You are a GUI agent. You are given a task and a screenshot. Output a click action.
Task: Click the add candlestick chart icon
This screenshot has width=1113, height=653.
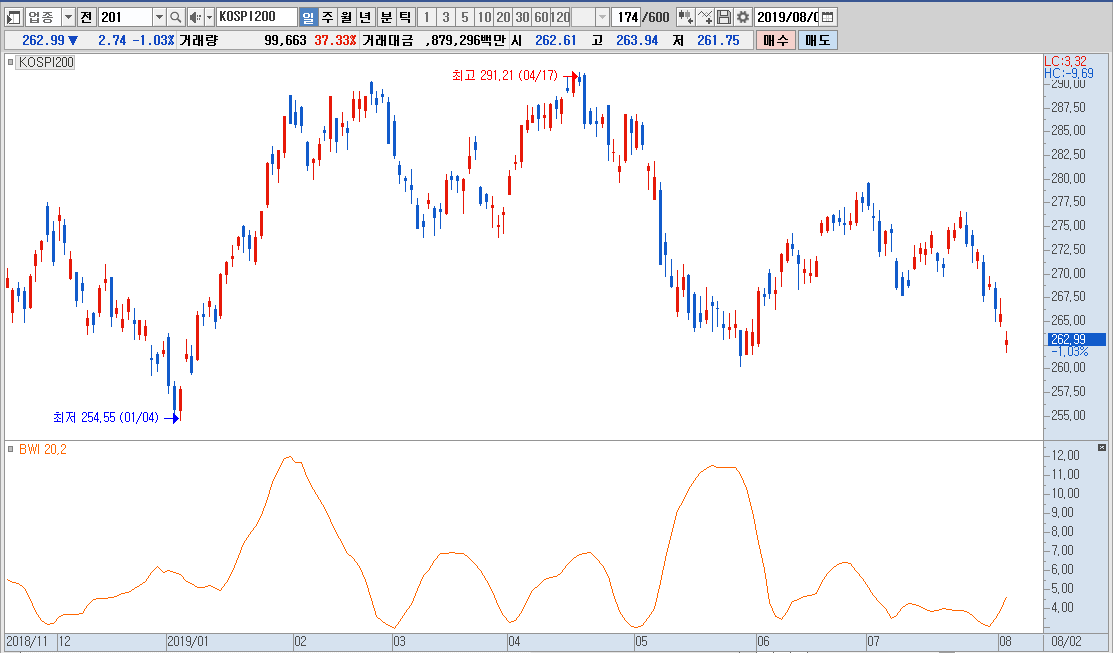point(686,17)
